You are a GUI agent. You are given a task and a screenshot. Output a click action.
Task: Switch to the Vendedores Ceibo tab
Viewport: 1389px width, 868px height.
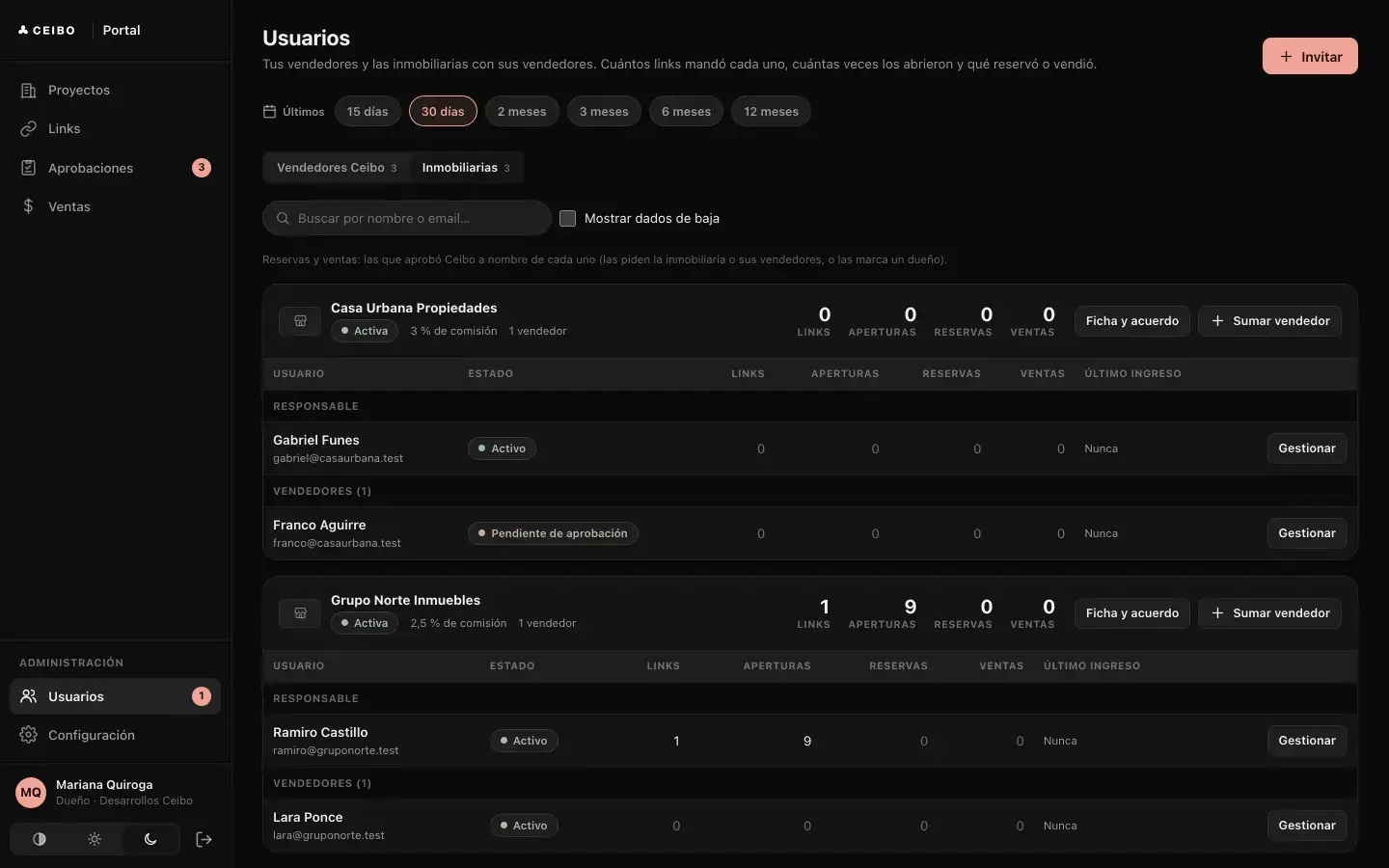coord(337,168)
